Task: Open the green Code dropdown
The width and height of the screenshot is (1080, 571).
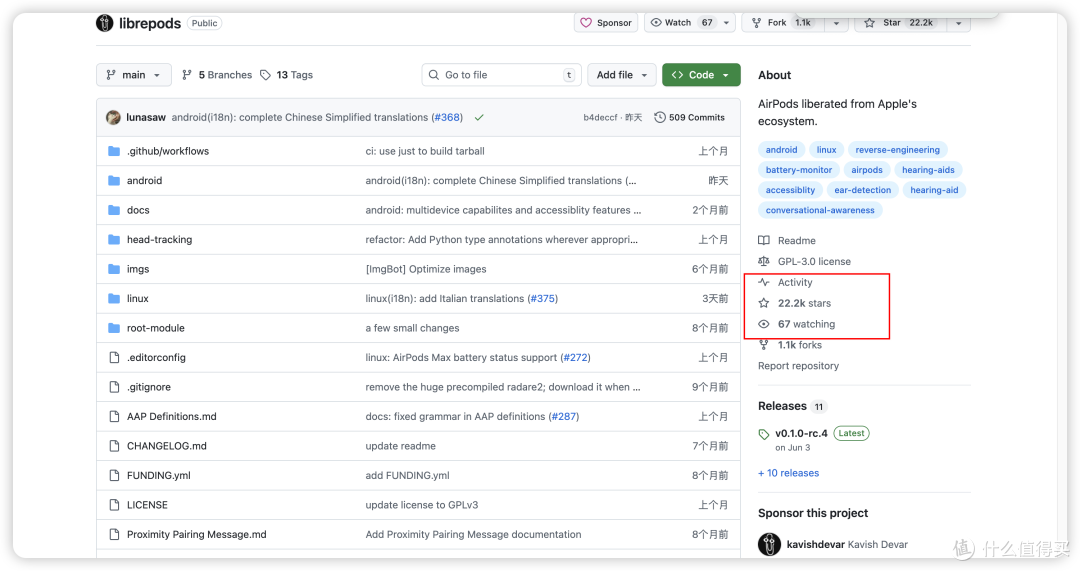Action: click(701, 75)
